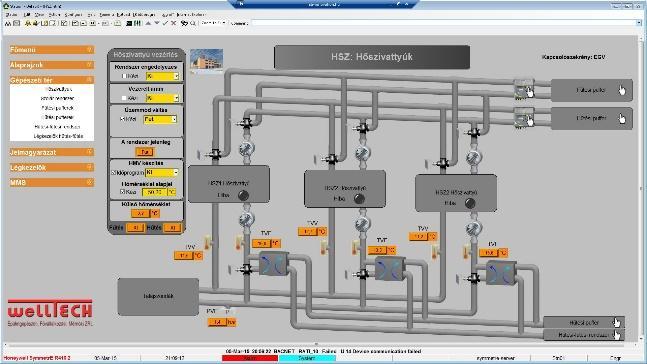Click the hand pointer on Hűtési puffer link
647x364 pixels.
(616, 322)
